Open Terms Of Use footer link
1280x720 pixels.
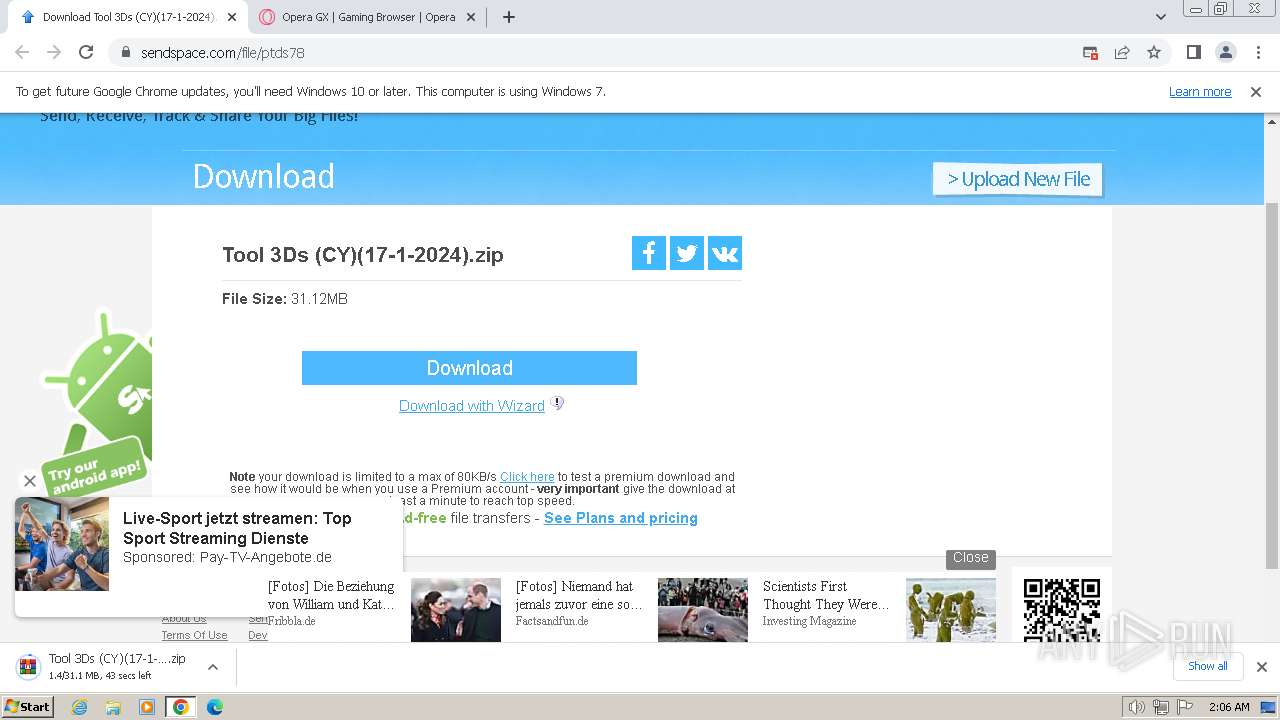click(194, 635)
